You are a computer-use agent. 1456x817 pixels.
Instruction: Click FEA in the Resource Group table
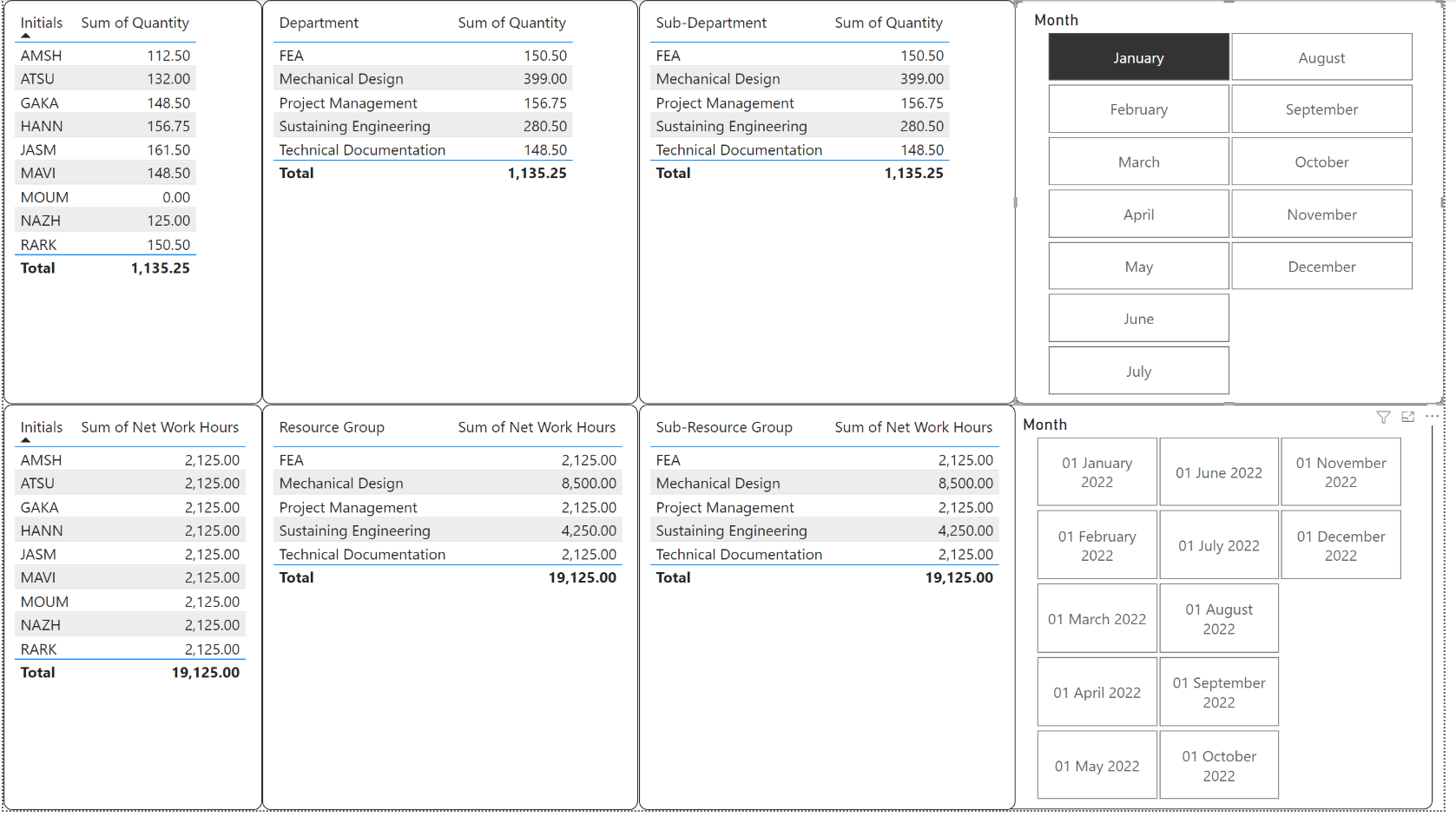click(x=292, y=460)
